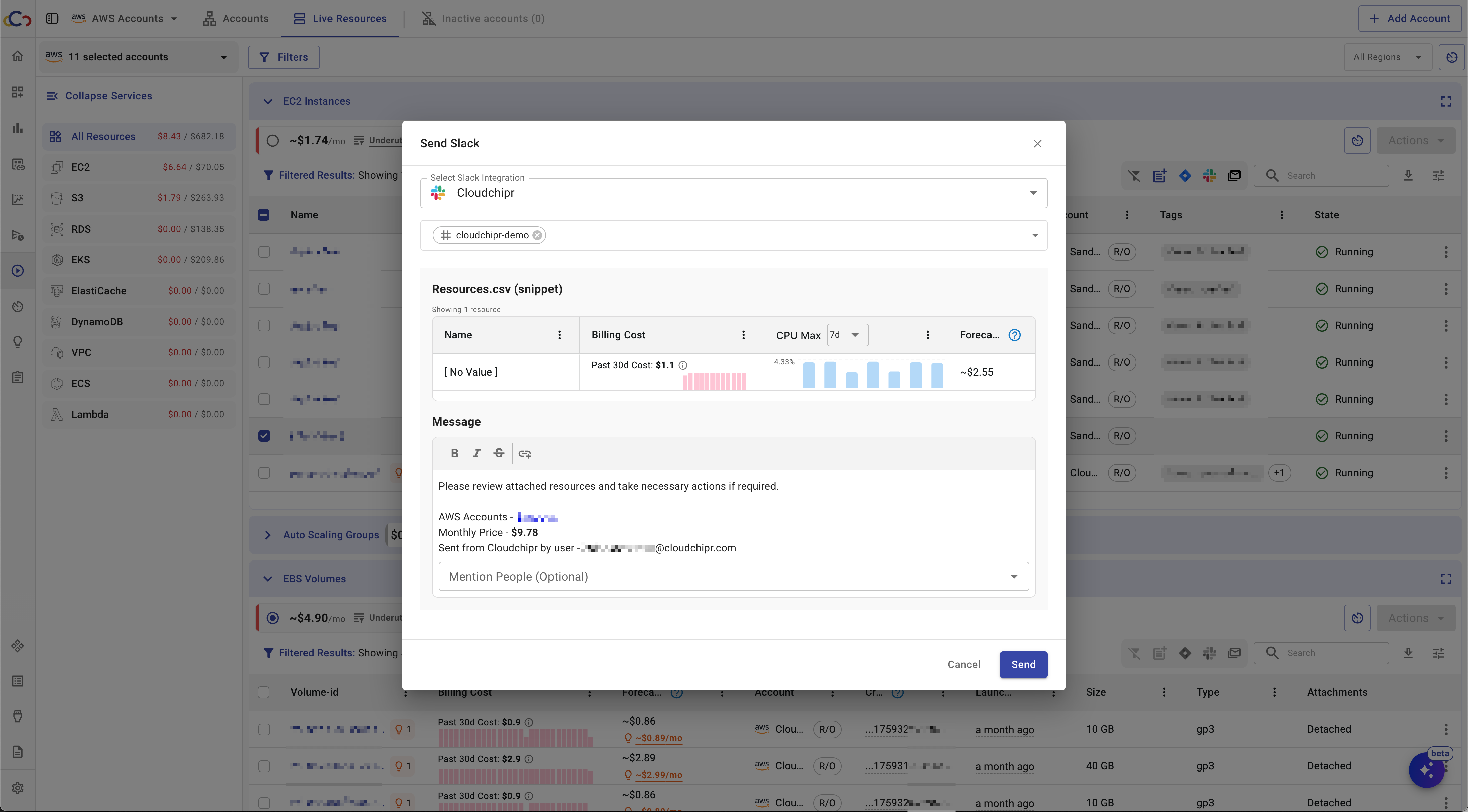
Task: Select the ~$1.74/mo underutilized radio
Action: pos(272,141)
